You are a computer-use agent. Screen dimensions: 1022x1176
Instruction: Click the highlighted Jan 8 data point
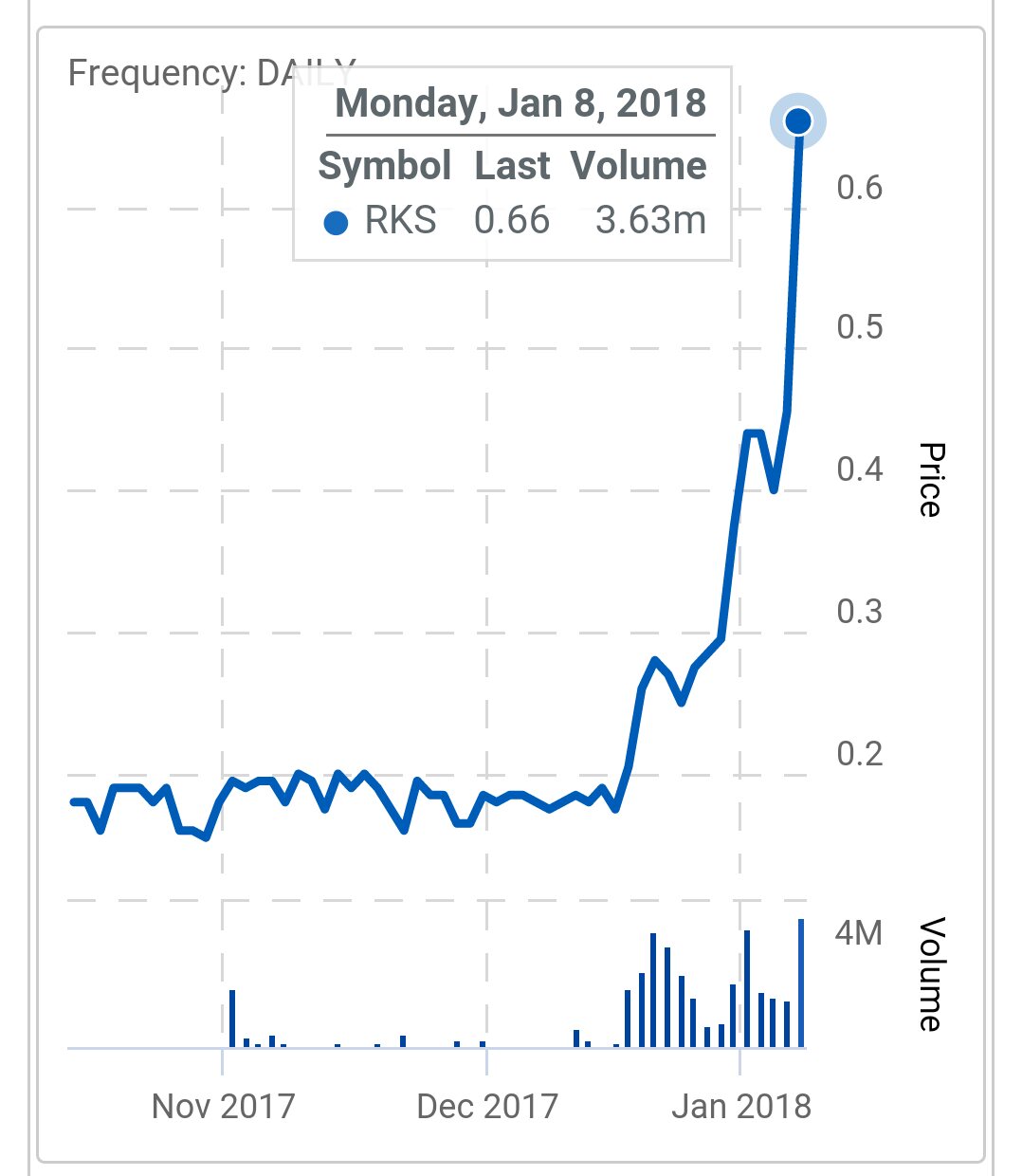pyautogui.click(x=798, y=121)
